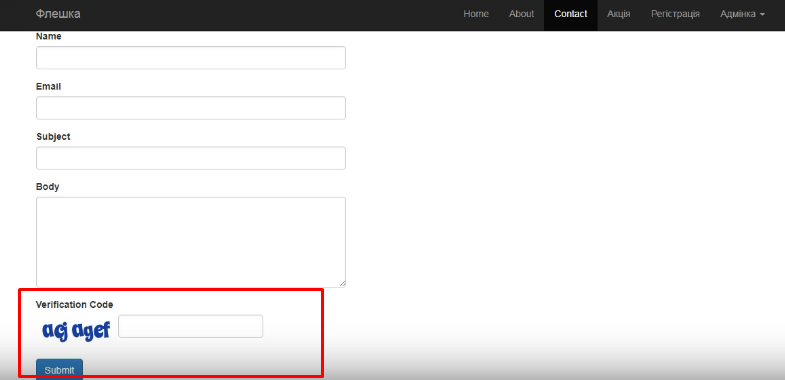Open the Флешка brand link

pos(58,14)
